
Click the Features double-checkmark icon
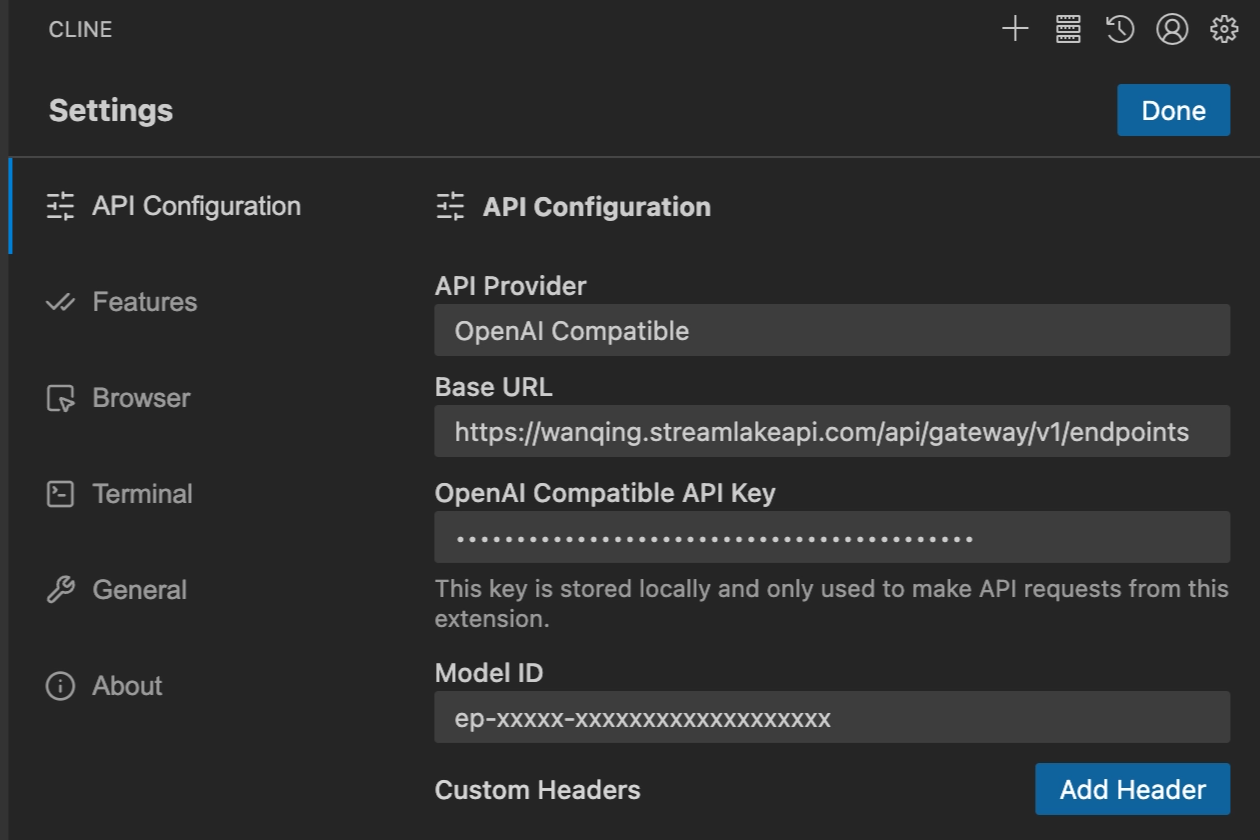point(61,302)
